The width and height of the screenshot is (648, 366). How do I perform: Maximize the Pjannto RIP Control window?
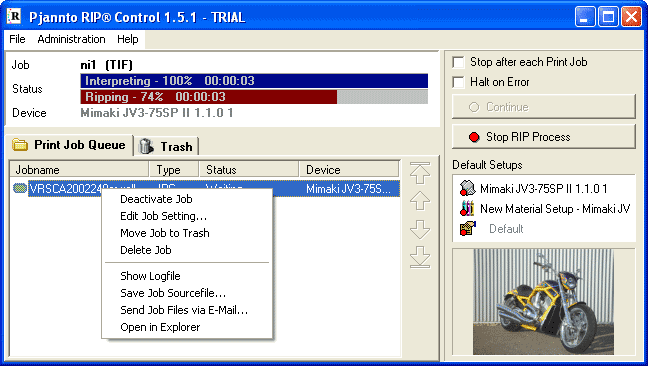[608, 17]
